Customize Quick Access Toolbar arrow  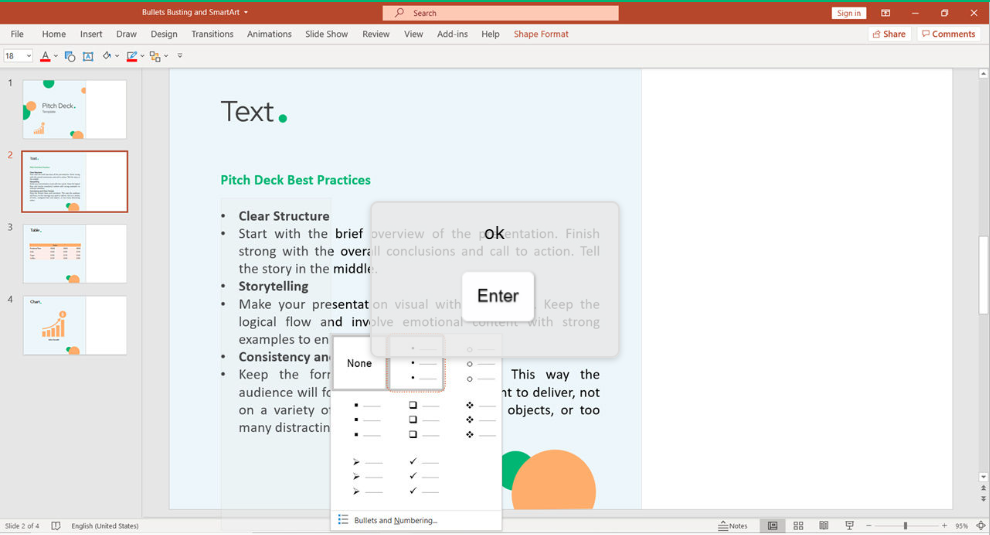click(180, 56)
